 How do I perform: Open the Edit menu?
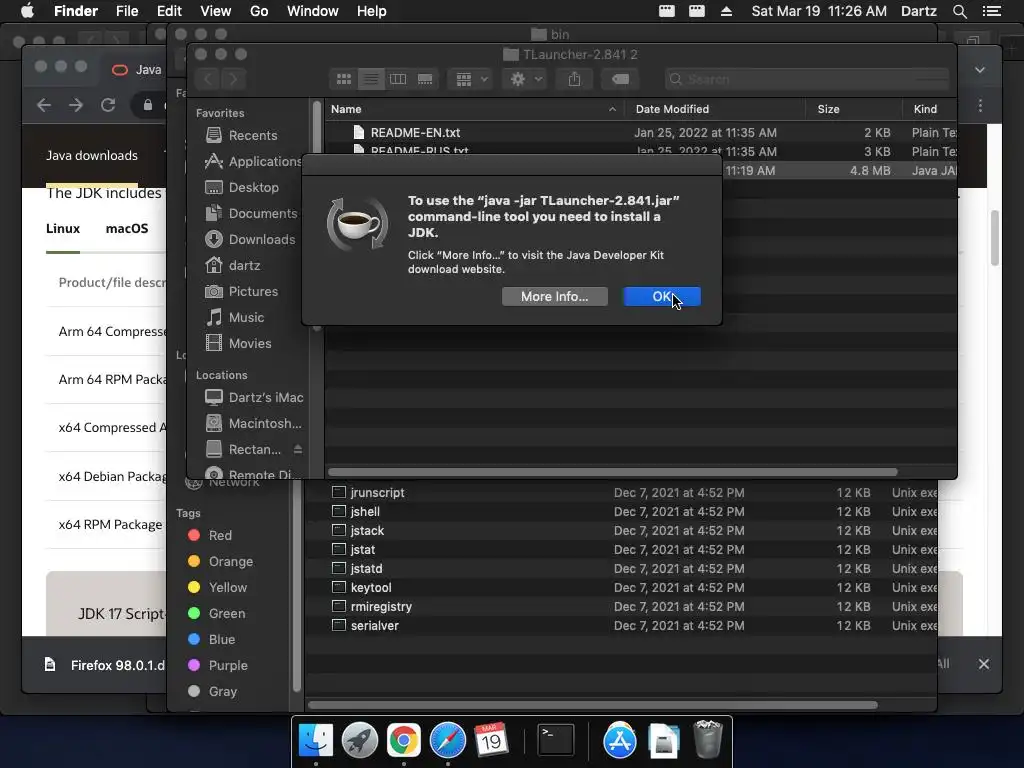click(169, 11)
